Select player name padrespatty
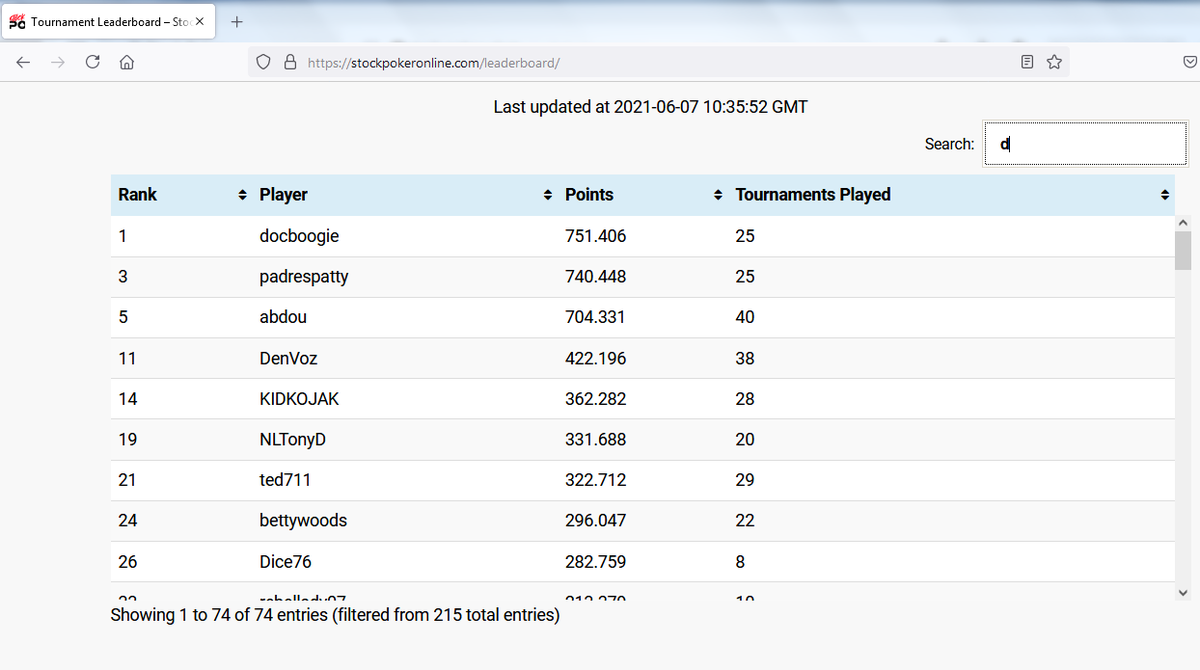 [x=304, y=277]
